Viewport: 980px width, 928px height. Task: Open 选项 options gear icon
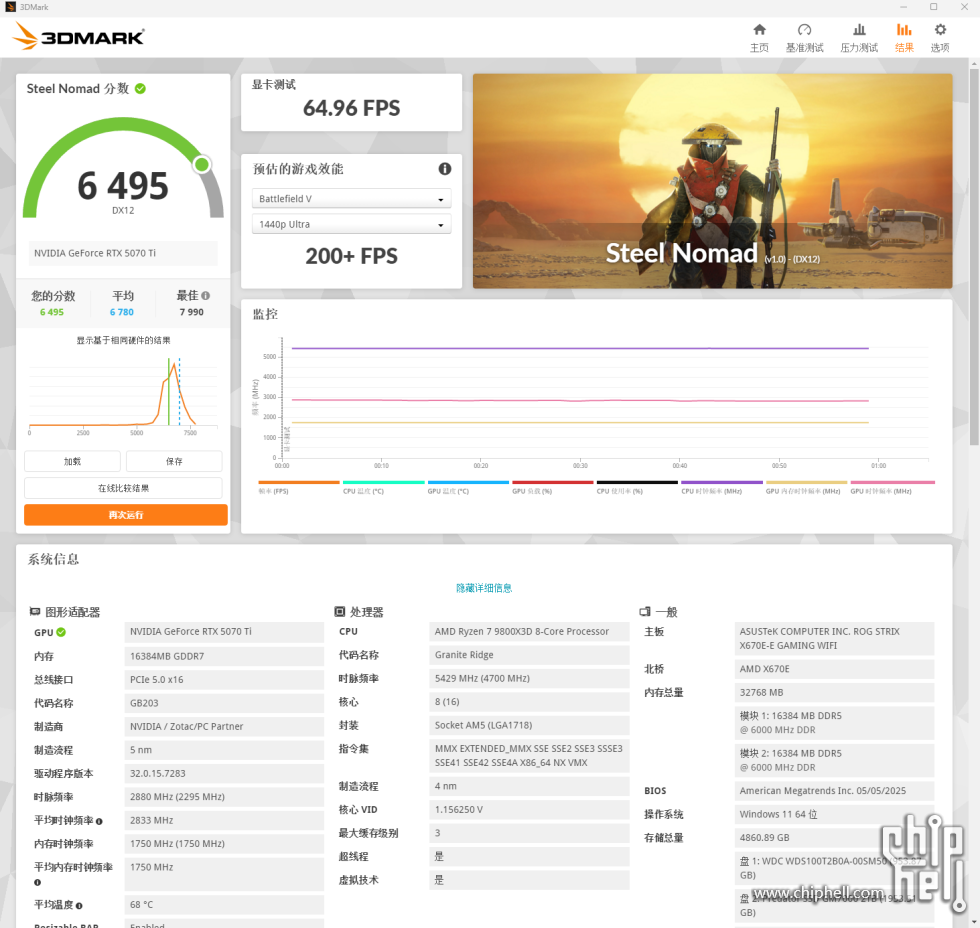pyautogui.click(x=940, y=30)
